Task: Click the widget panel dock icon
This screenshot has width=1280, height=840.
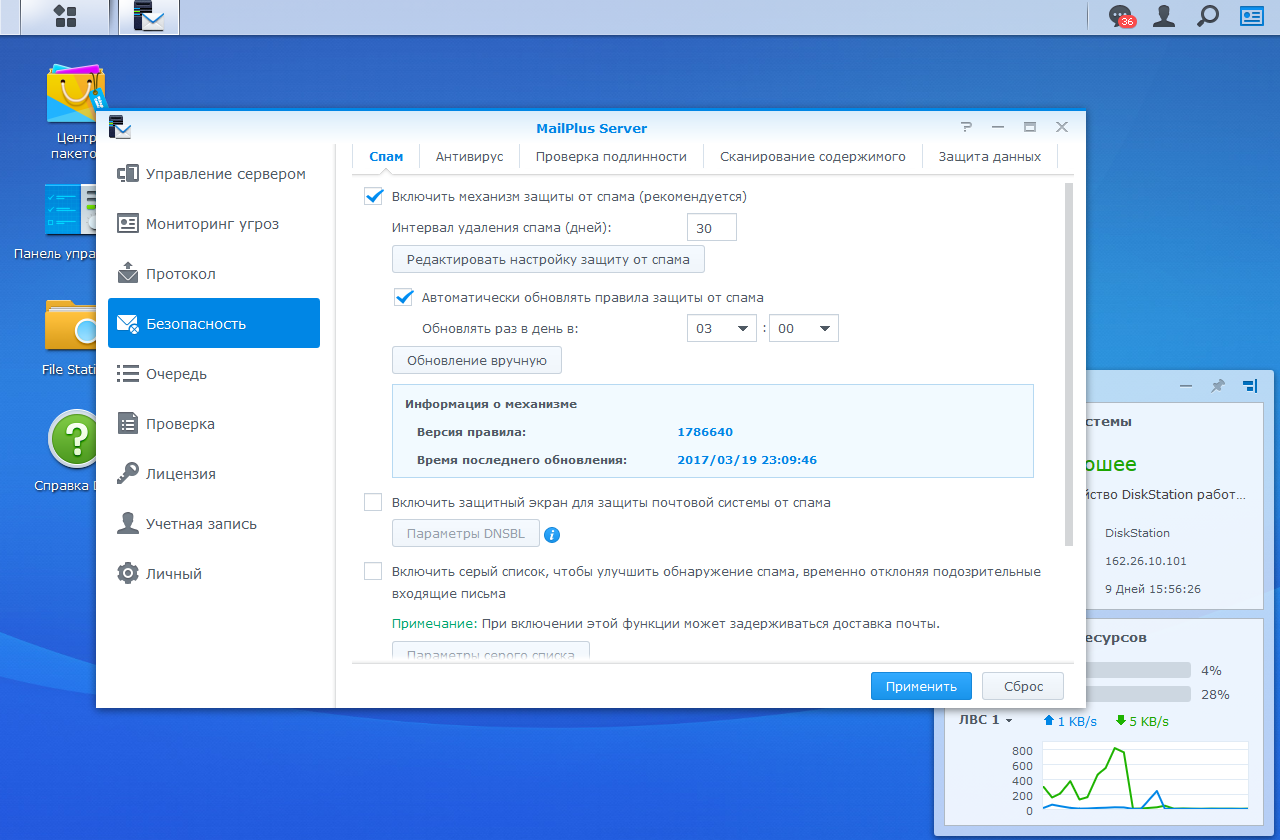Action: tap(1250, 386)
